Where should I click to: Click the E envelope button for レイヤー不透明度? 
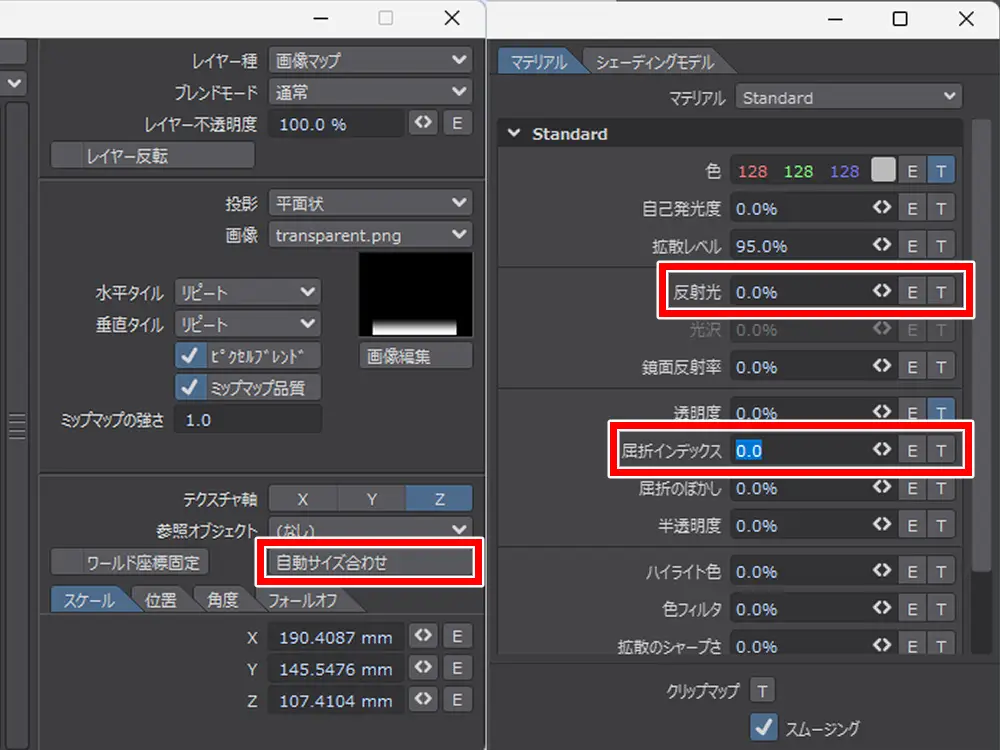tap(457, 124)
